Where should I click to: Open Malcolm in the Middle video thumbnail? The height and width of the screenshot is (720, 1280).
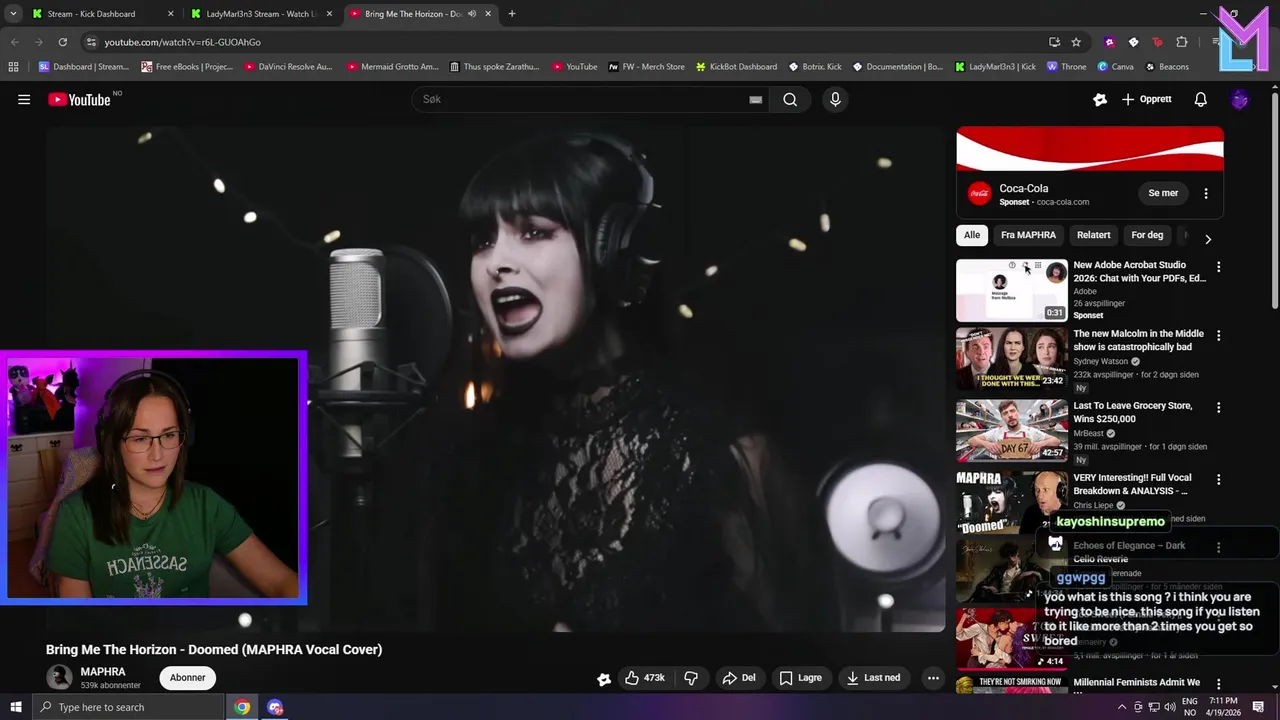(1012, 358)
